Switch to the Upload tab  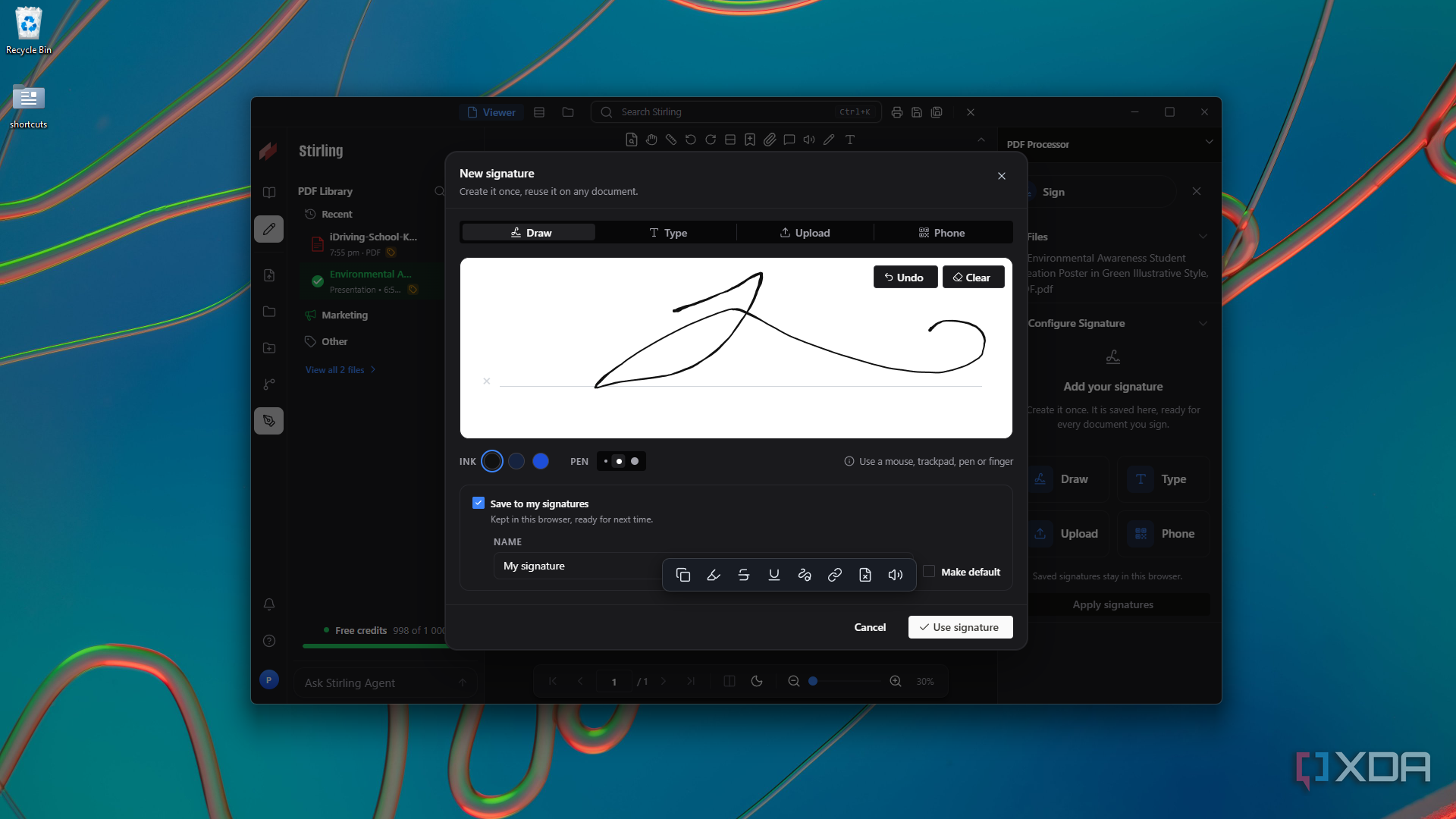[x=805, y=233]
